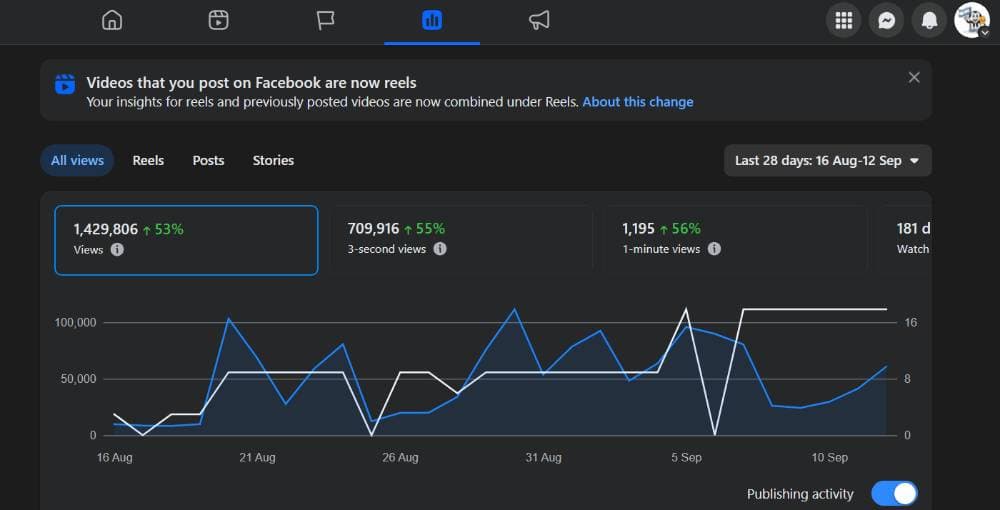The image size is (1000, 510).
Task: Switch to the Reels tab
Action: click(148, 161)
